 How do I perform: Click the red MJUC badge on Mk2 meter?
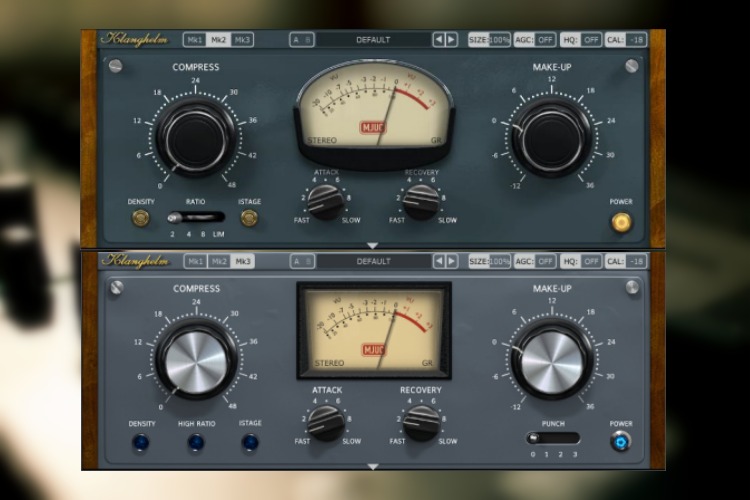[x=373, y=128]
